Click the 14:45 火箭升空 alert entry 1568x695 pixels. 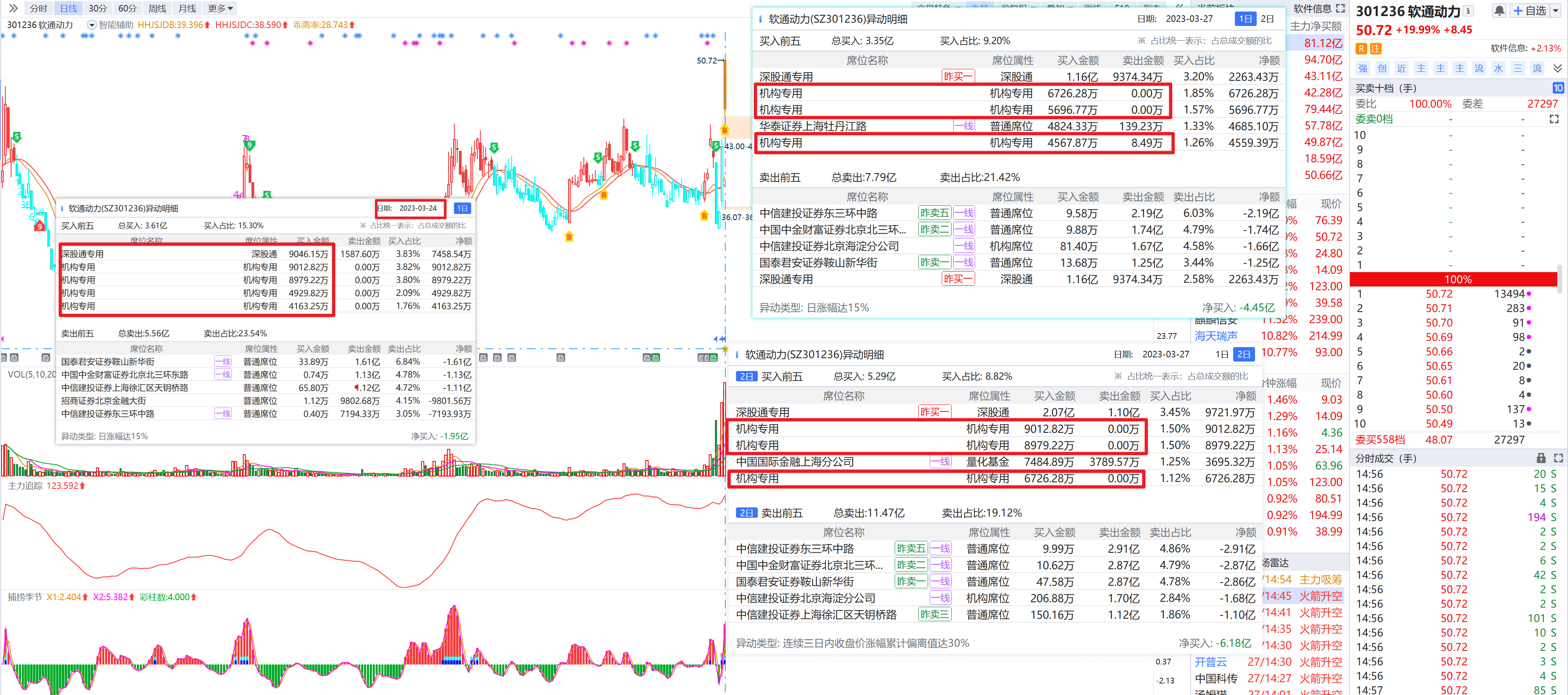coord(1302,596)
